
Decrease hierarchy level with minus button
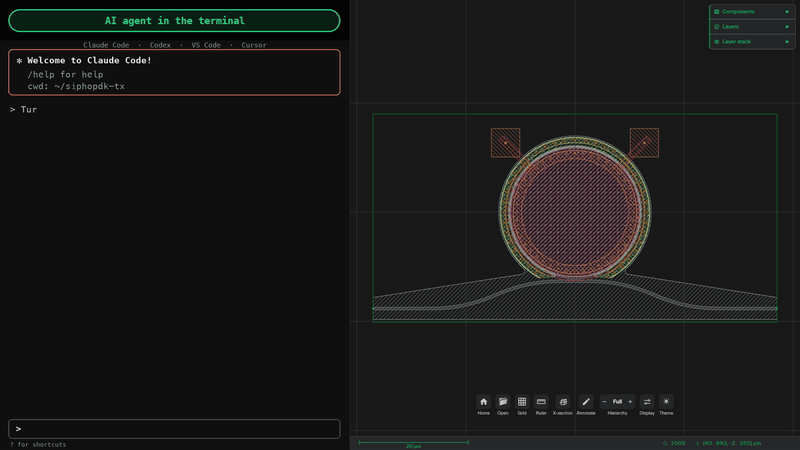click(x=605, y=402)
